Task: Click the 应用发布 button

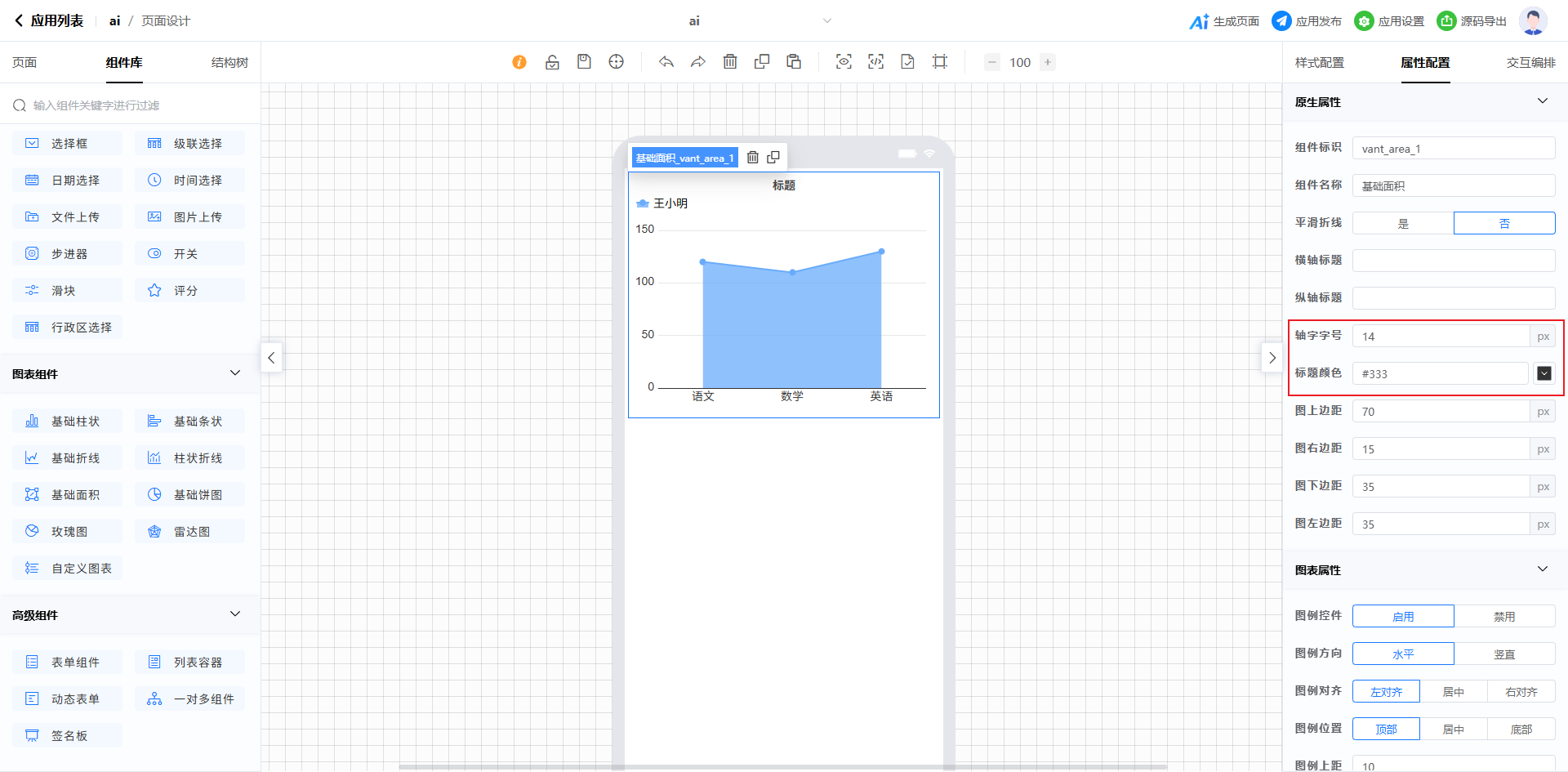Action: tap(1307, 21)
